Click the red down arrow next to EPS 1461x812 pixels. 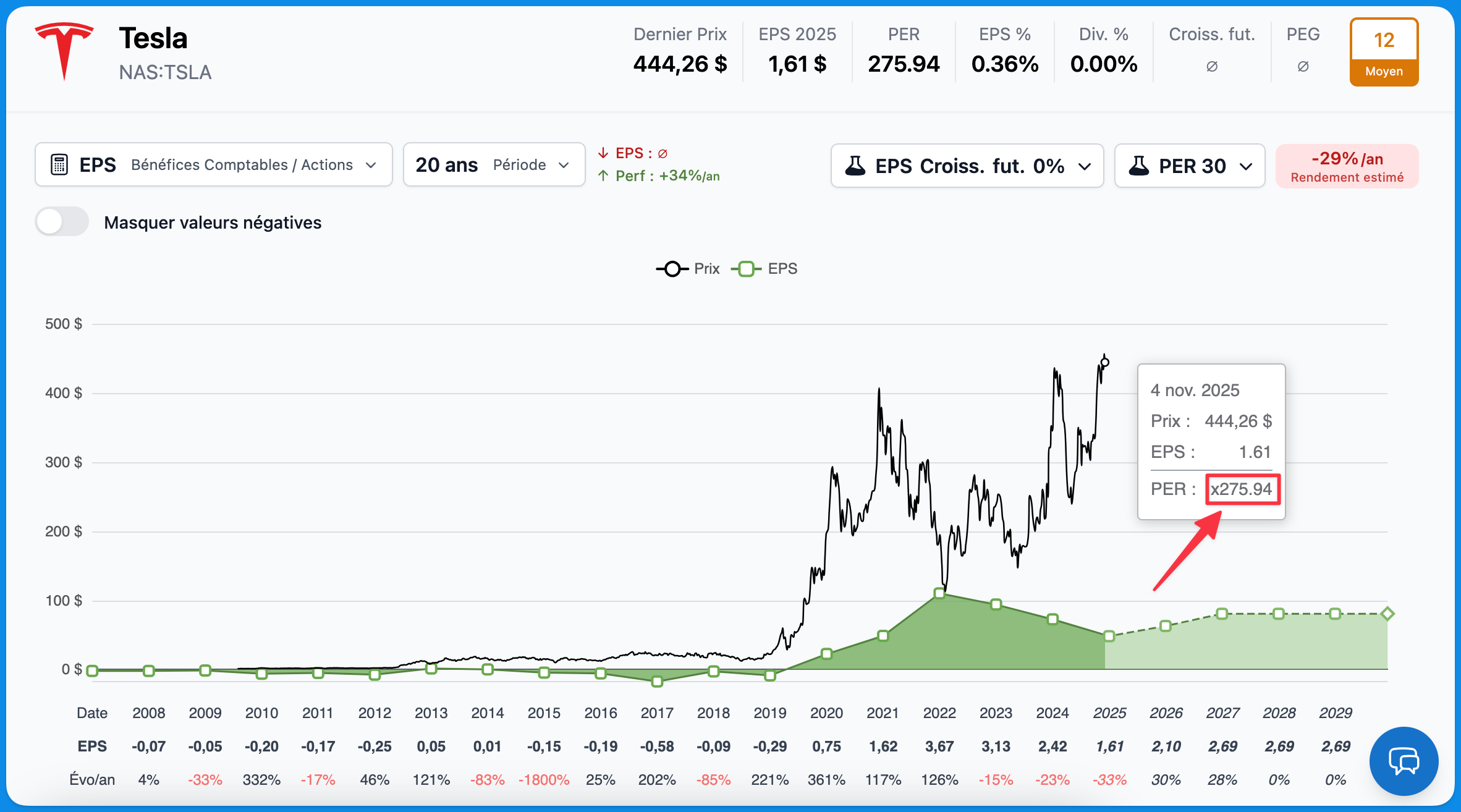tap(603, 153)
